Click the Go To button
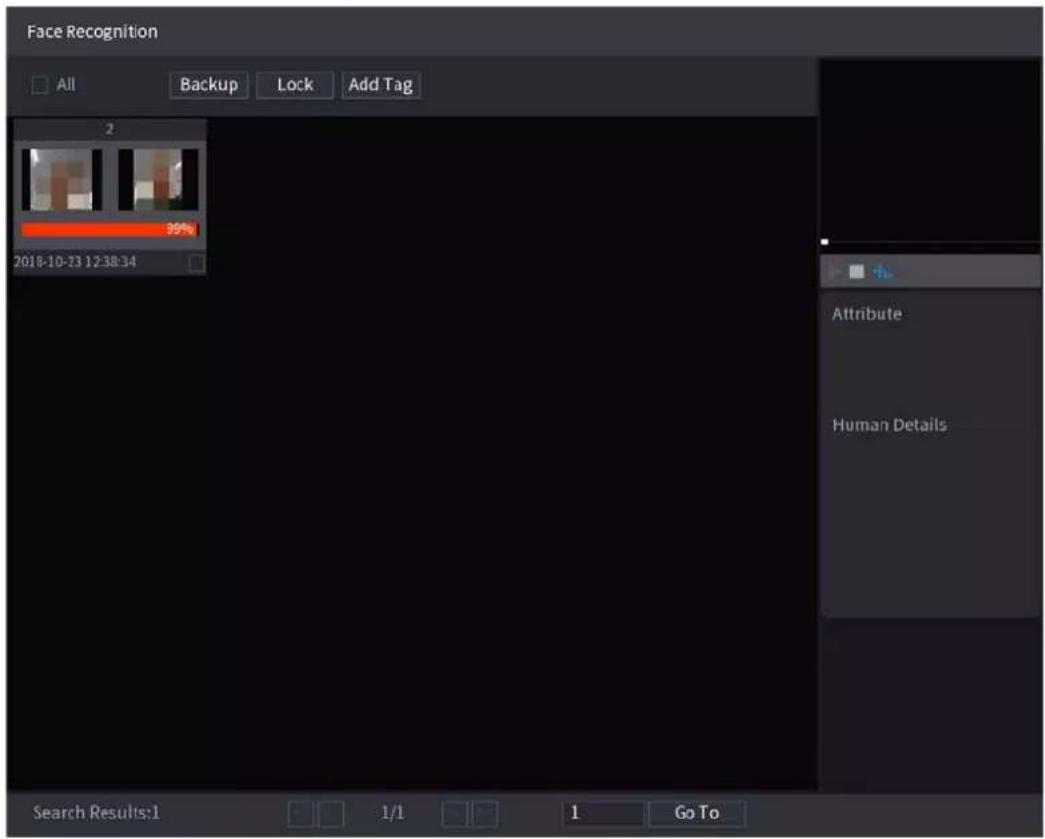The image size is (1045, 839). [696, 814]
